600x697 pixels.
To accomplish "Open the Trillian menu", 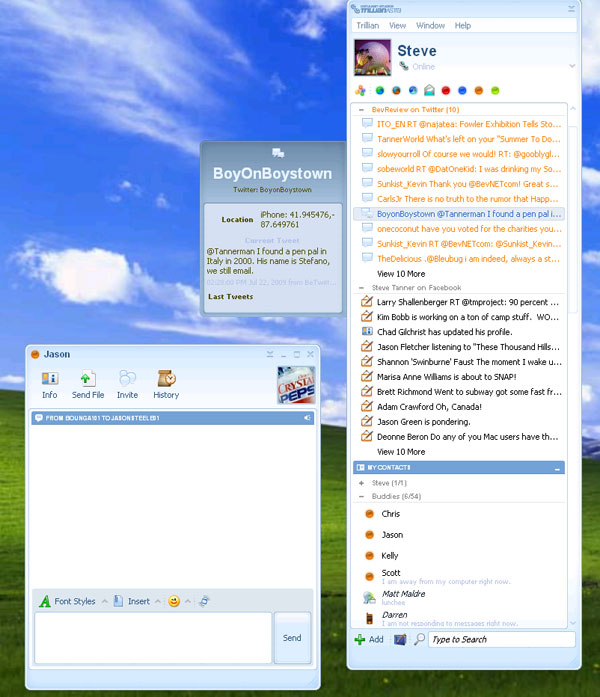I will pyautogui.click(x=368, y=26).
